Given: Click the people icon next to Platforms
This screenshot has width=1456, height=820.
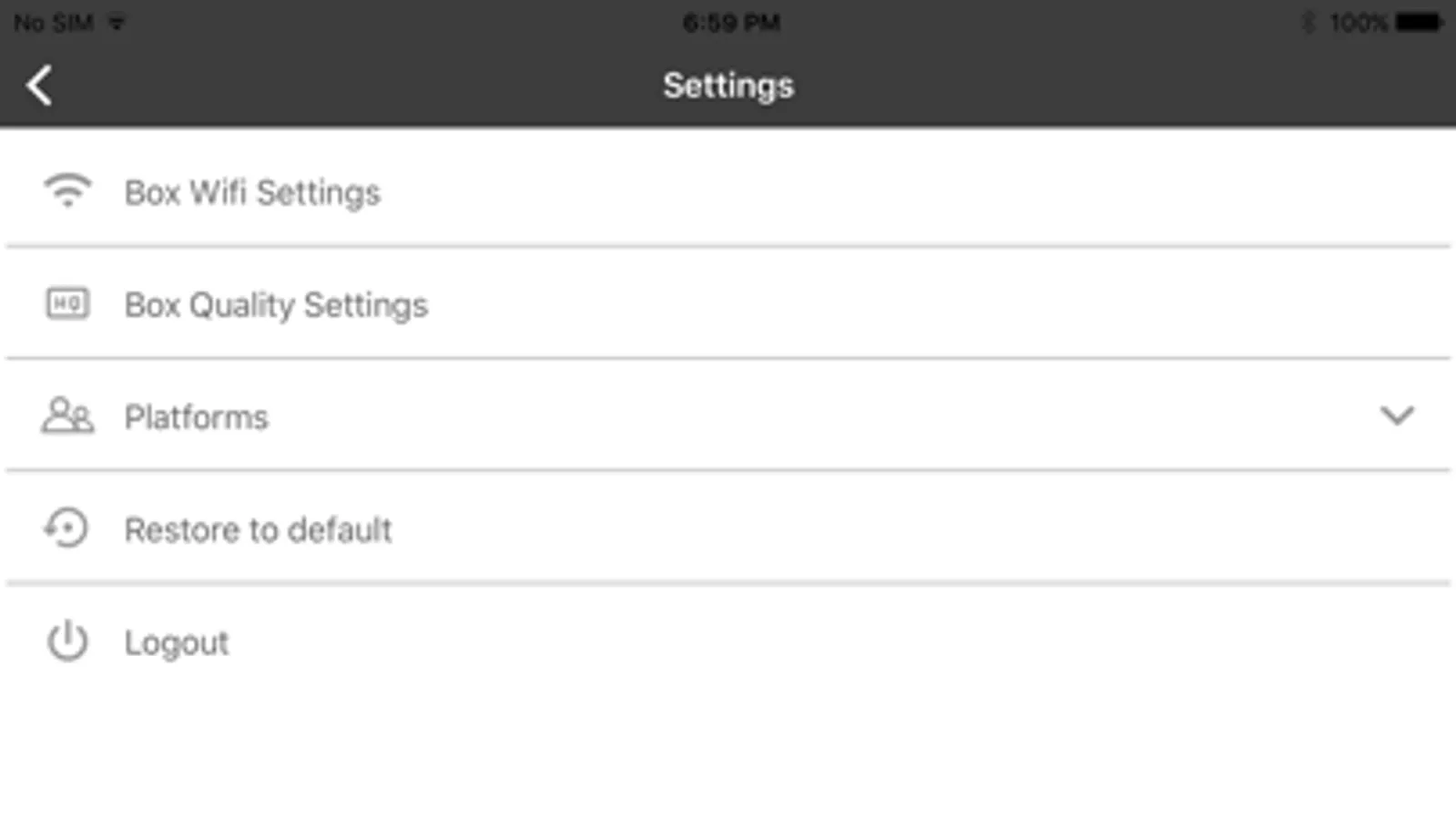Looking at the screenshot, I should click(66, 416).
